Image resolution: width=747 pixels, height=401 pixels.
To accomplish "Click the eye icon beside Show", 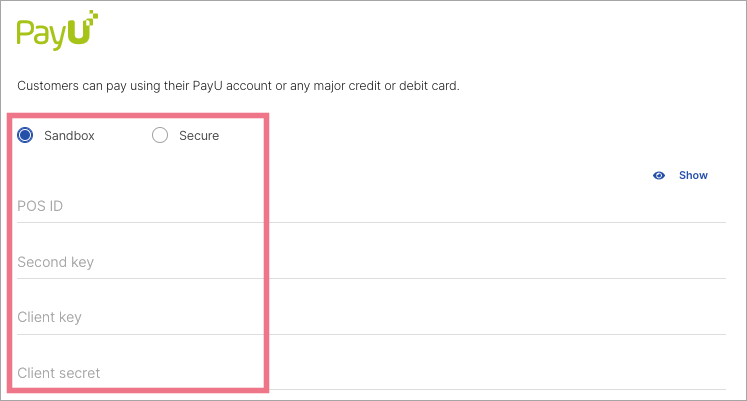I will [x=659, y=175].
